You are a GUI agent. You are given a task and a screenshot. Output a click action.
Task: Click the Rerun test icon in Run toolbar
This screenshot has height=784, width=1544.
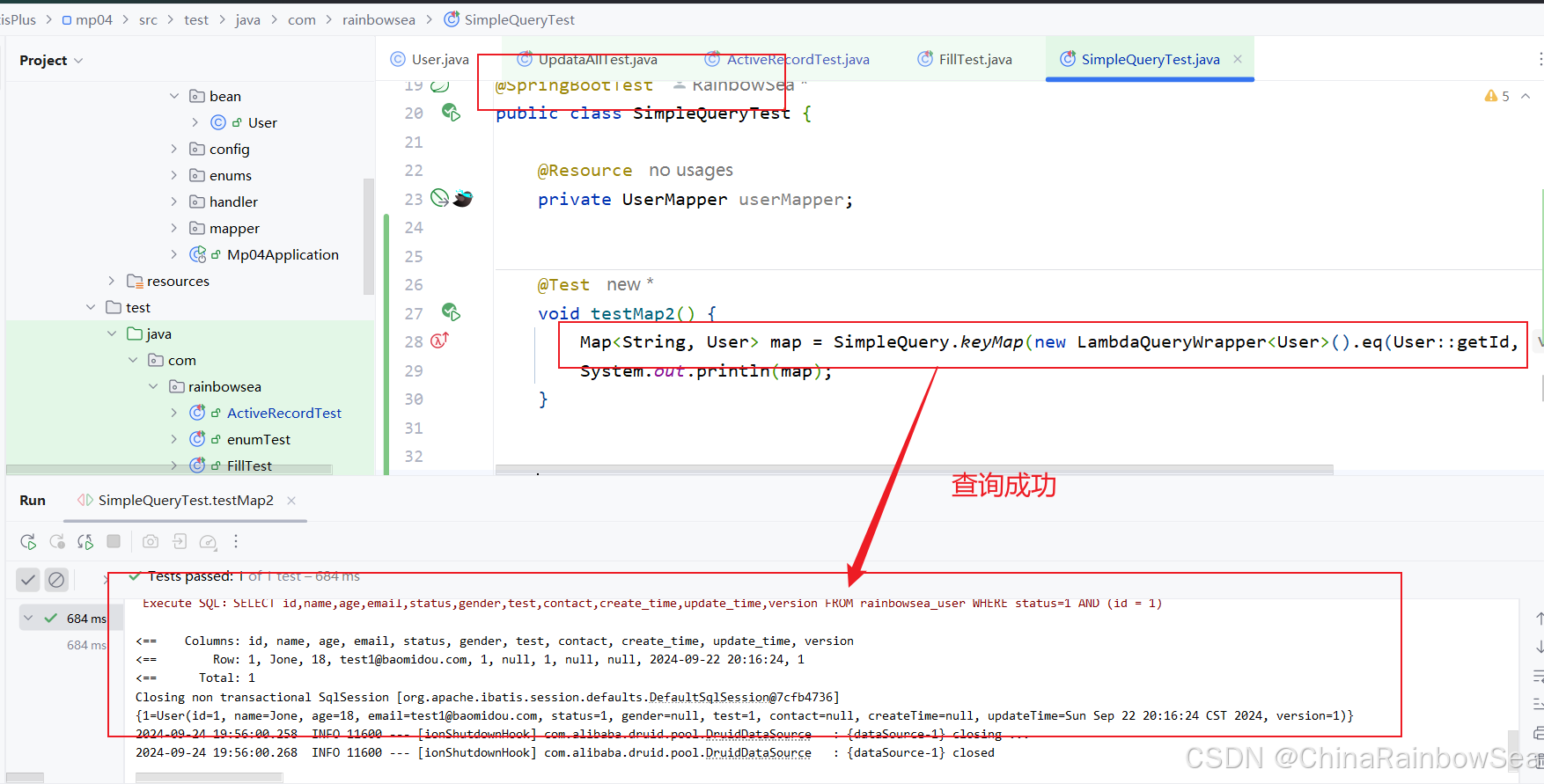pyautogui.click(x=28, y=542)
